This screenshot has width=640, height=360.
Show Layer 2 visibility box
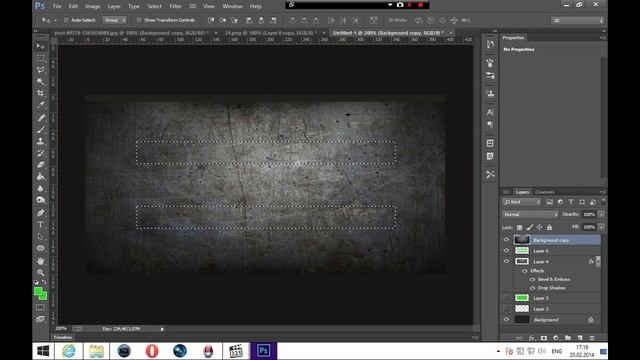[507, 298]
